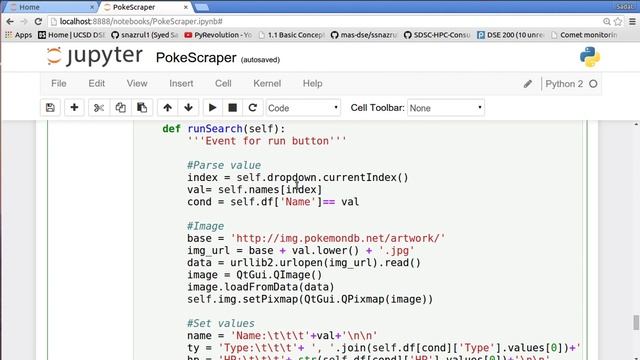Open the View menu
The height and width of the screenshot is (360, 640).
[137, 84]
